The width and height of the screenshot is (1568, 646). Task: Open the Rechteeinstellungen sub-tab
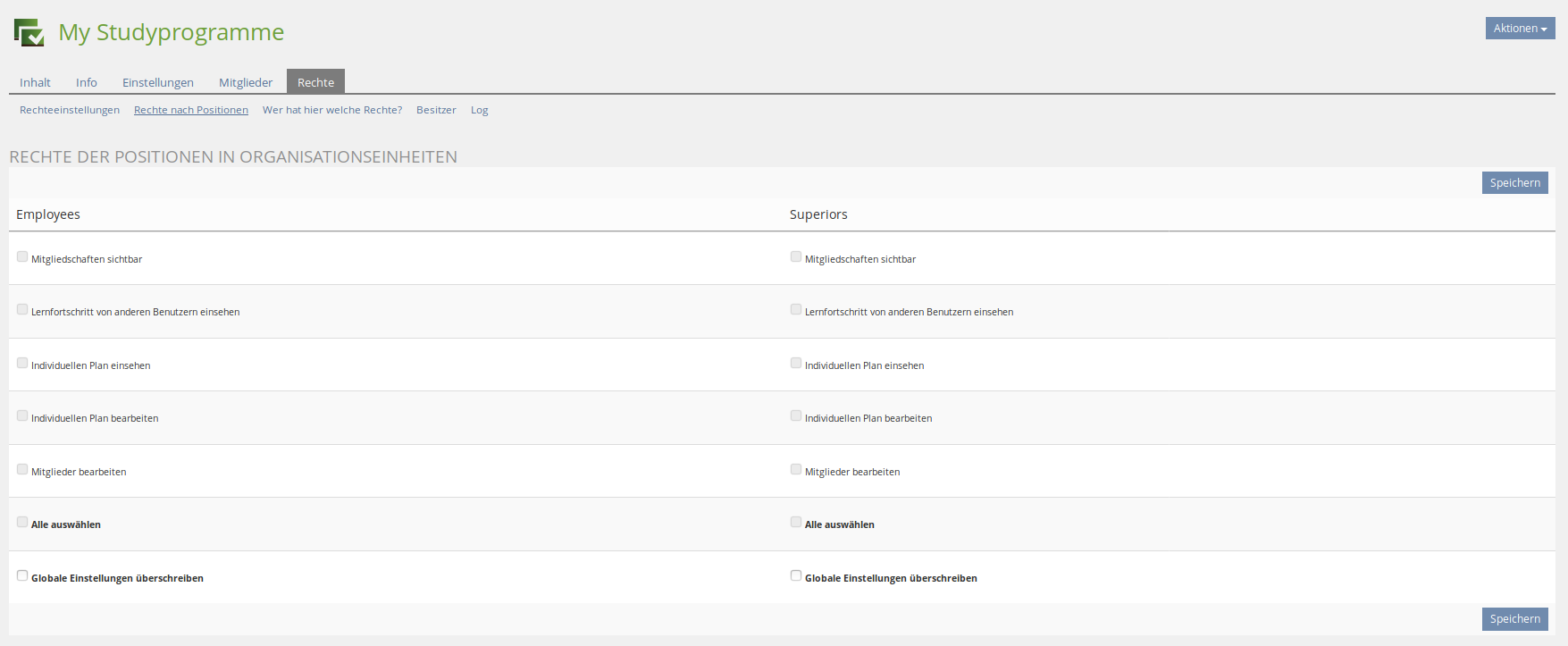point(70,110)
